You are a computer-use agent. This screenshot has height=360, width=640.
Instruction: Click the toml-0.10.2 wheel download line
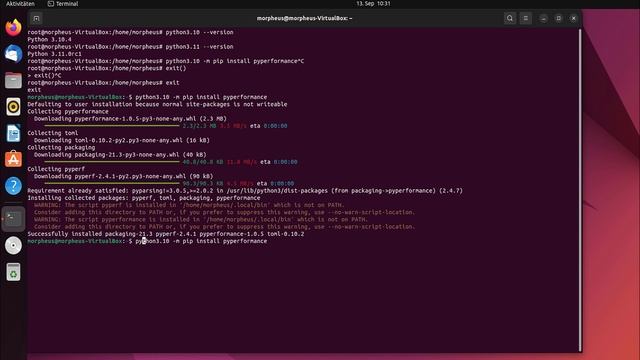coord(122,140)
